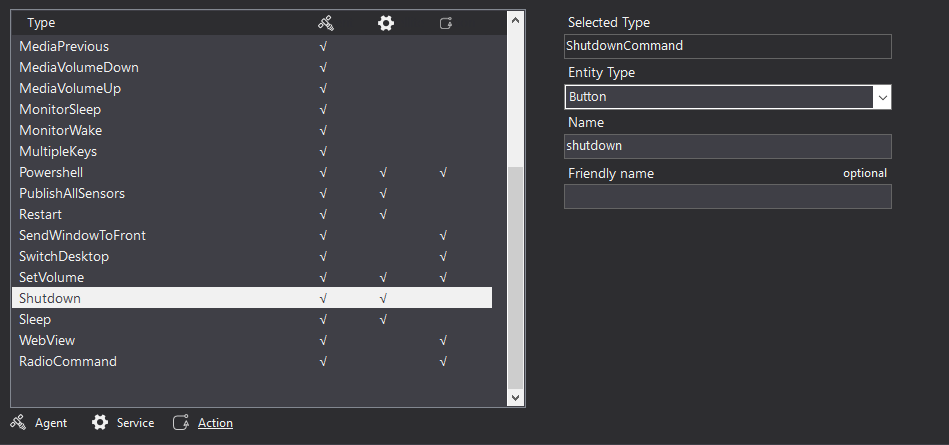The width and height of the screenshot is (949, 445).
Task: Click the Action icon in the column header
Action: pyautogui.click(x=446, y=22)
